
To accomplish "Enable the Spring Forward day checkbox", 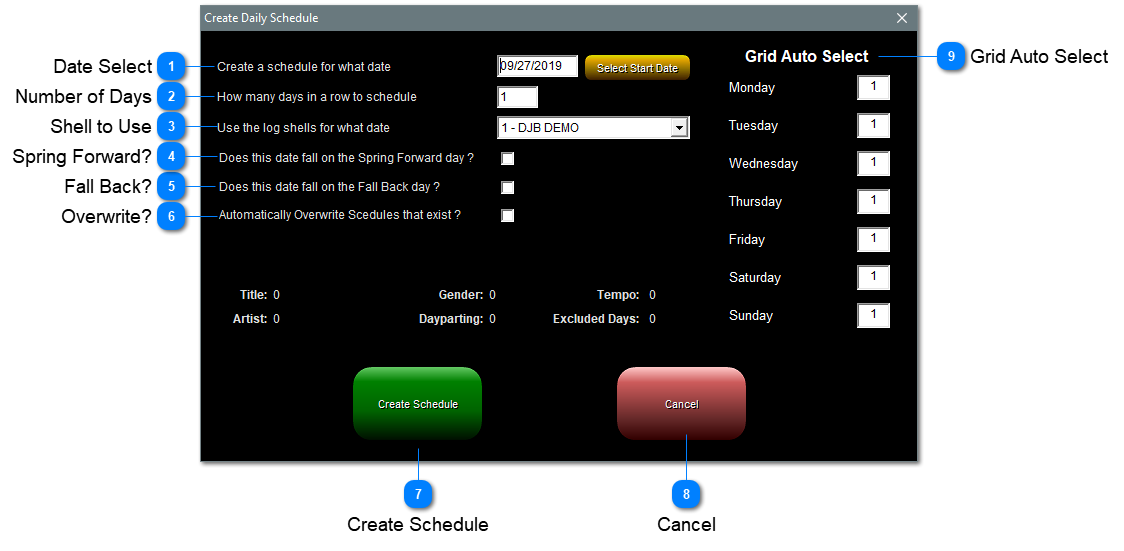I will click(508, 158).
